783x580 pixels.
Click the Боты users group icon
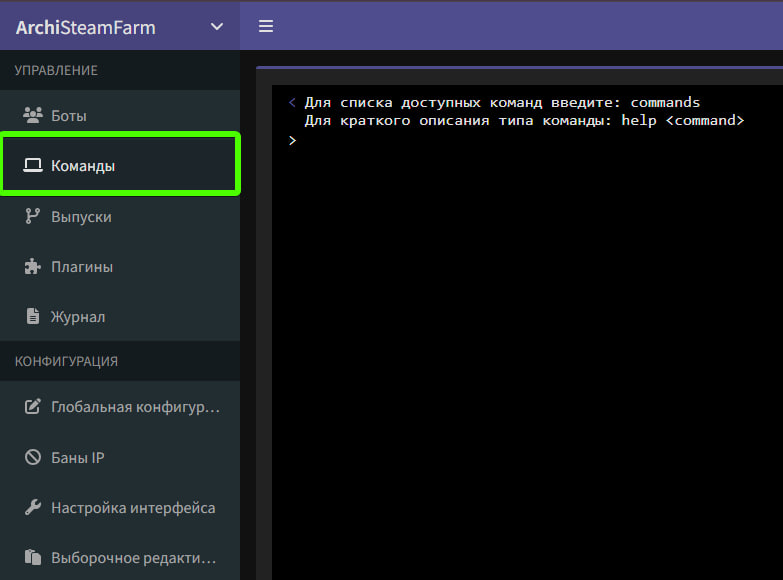(32, 115)
